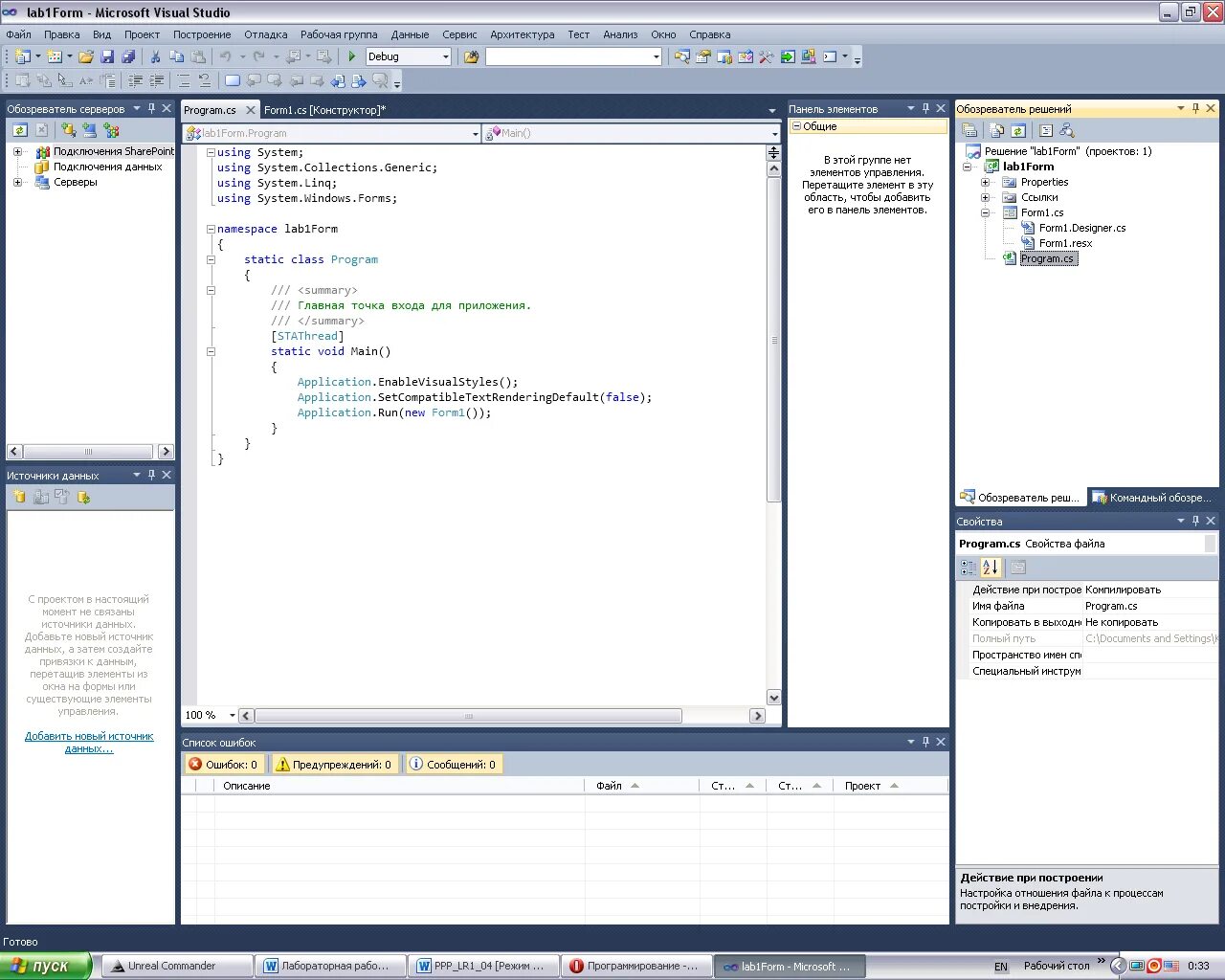Image resolution: width=1225 pixels, height=980 pixels.
Task: Collapse the Form1.cs node in Solution Explorer
Action: tap(985, 212)
